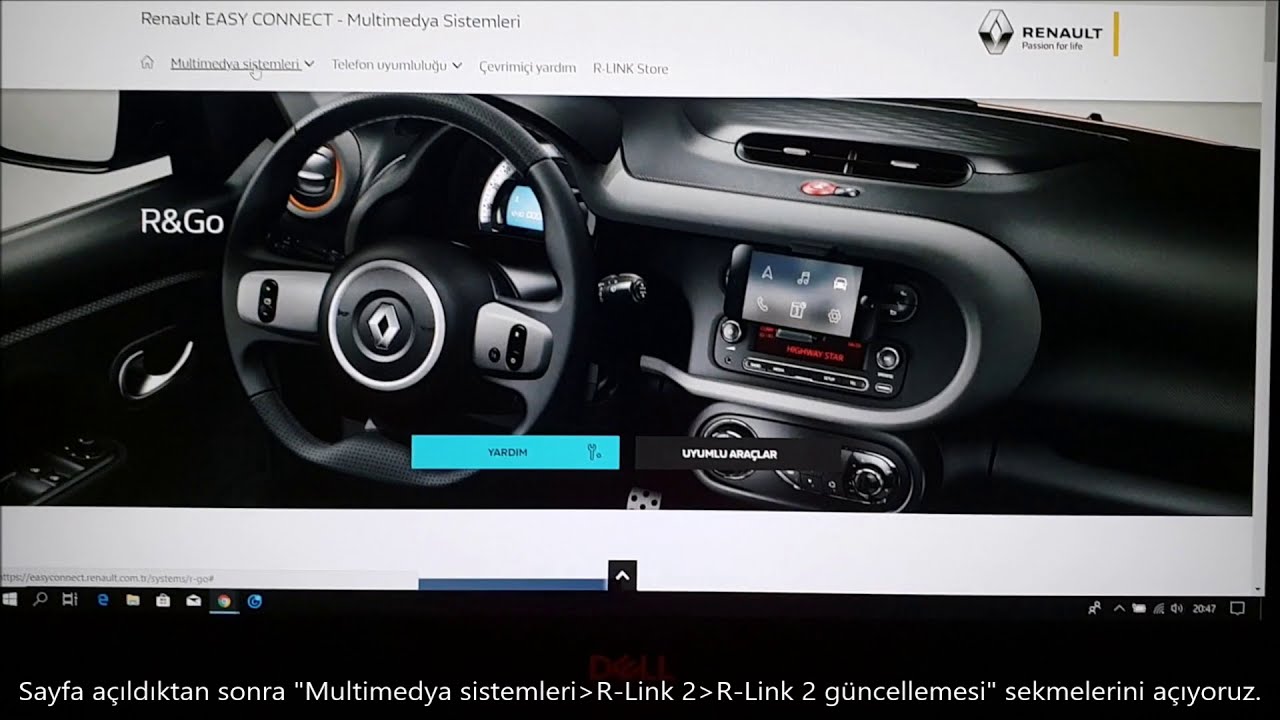Expand the Telefon uyumluluğu dropdown
1280x720 pixels.
click(396, 65)
